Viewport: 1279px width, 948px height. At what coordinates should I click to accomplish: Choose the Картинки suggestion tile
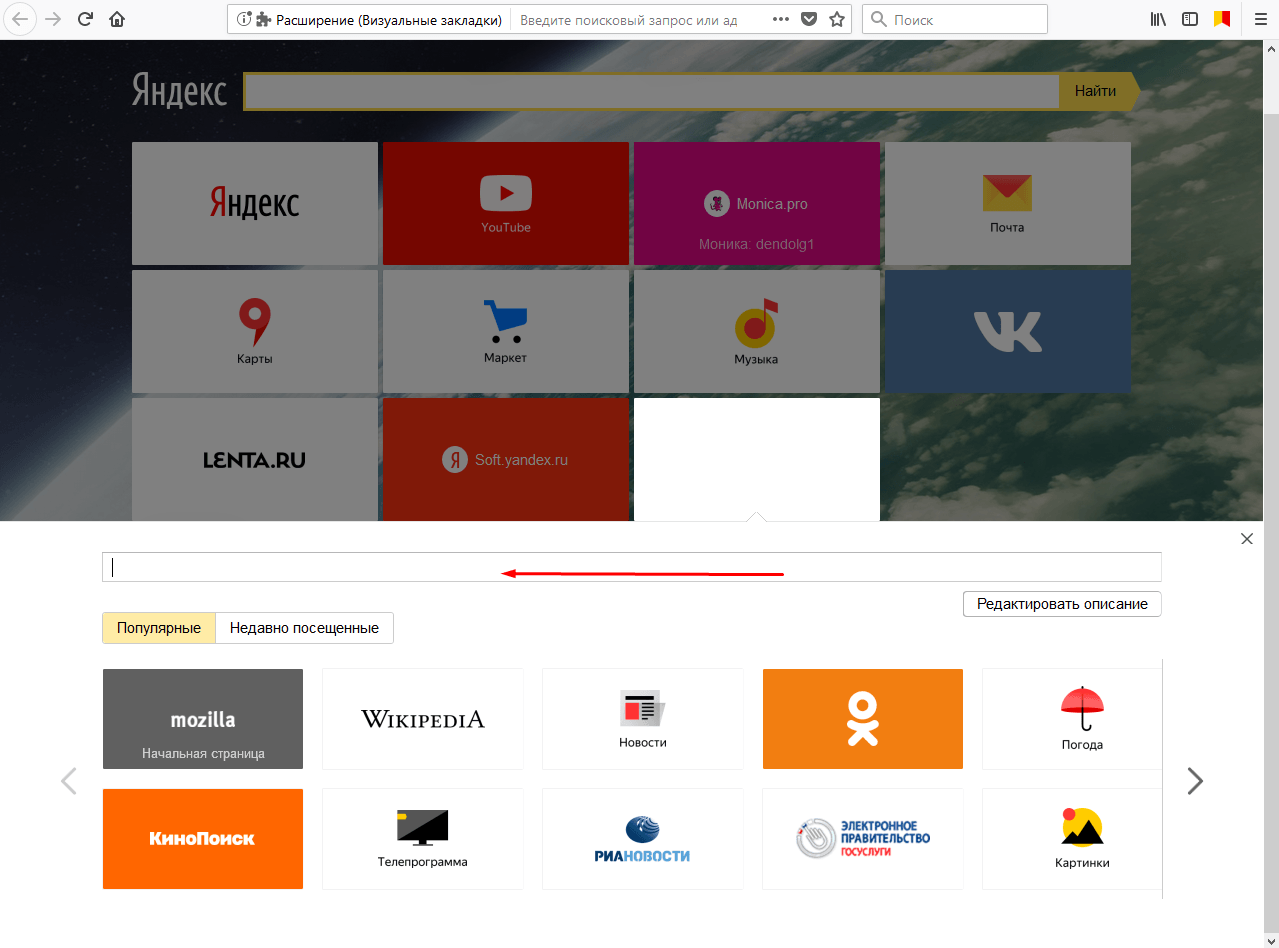point(1072,839)
